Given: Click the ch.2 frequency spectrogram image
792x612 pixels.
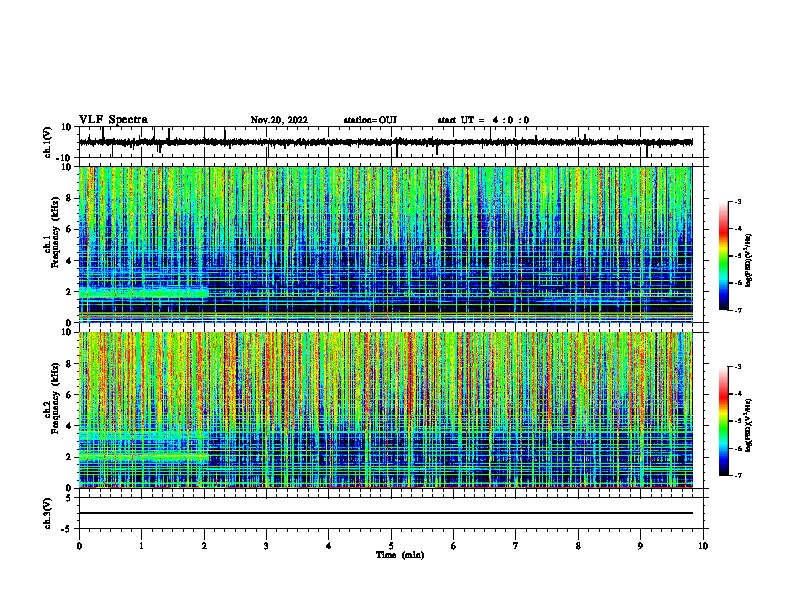Looking at the screenshot, I should 385,410.
